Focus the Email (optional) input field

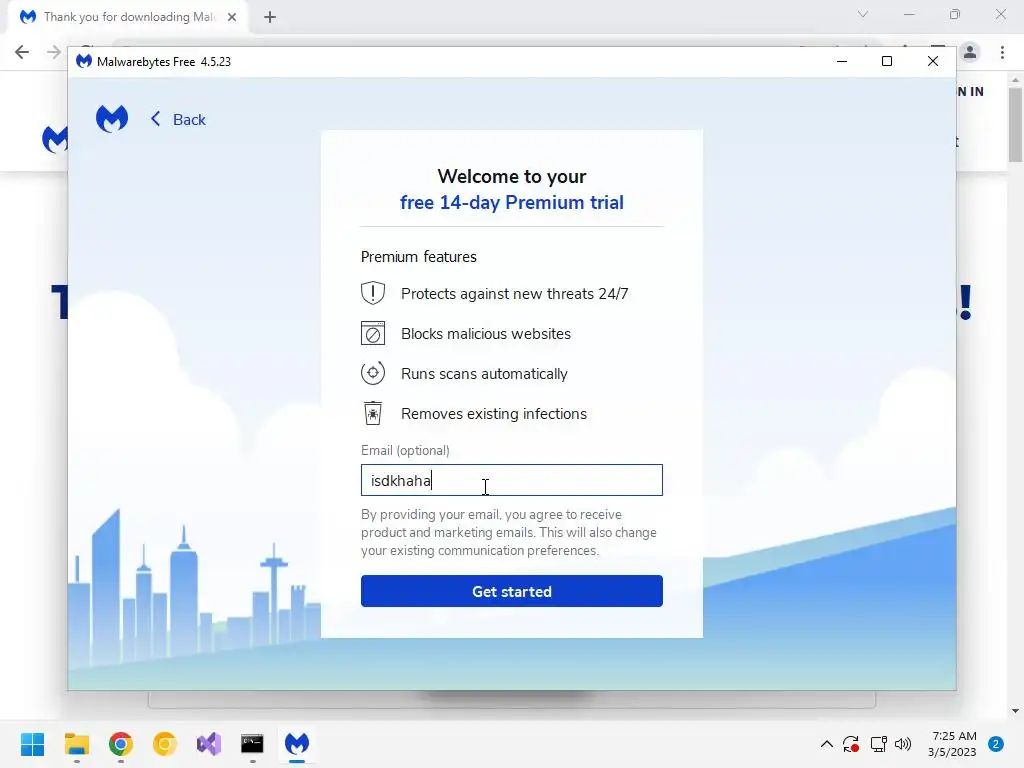click(511, 480)
